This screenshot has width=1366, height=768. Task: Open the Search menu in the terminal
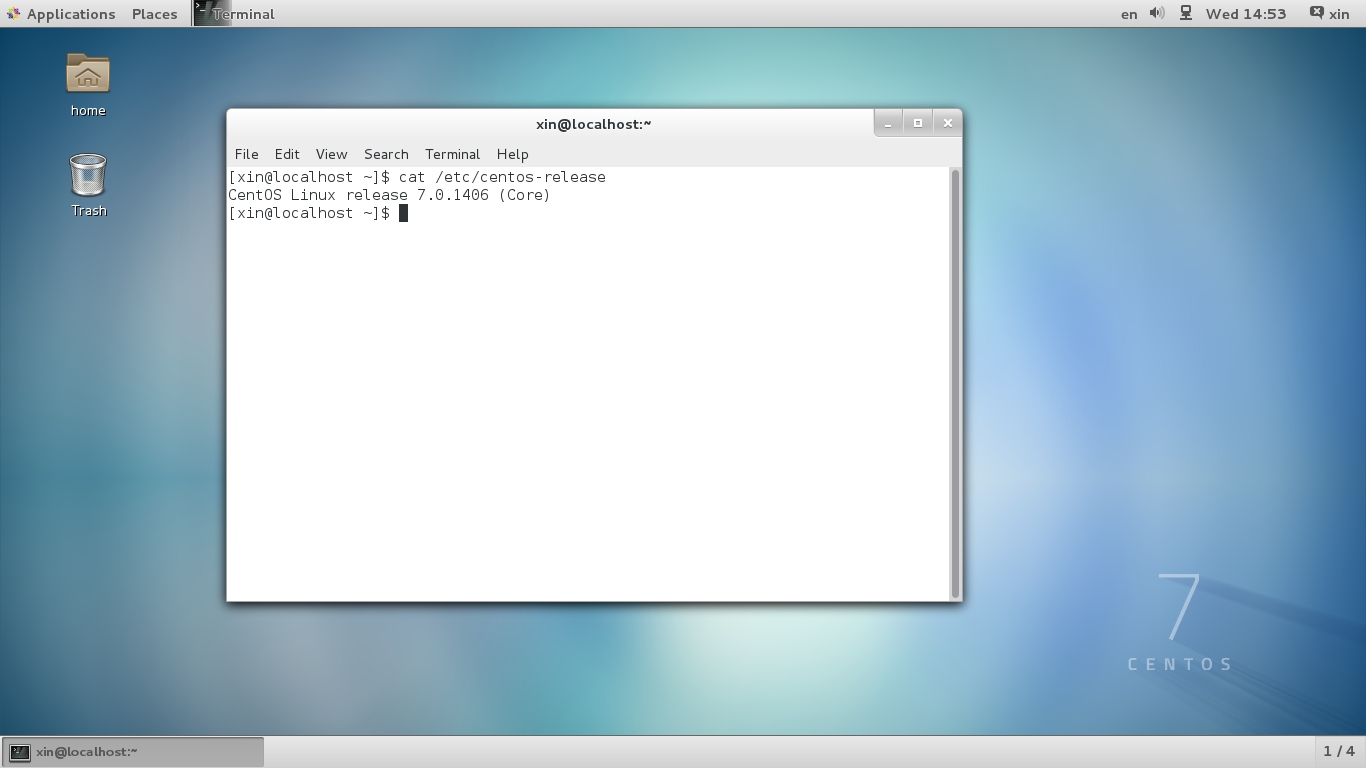[x=386, y=154]
